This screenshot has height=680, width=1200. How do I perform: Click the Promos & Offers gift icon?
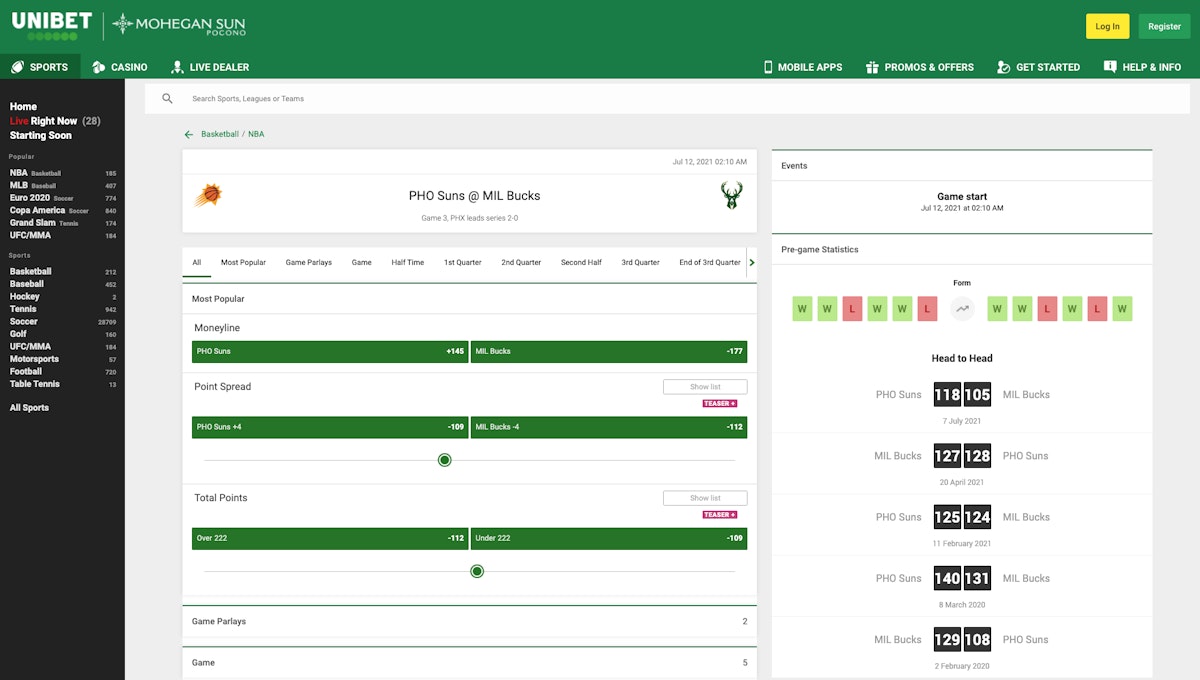(x=875, y=67)
